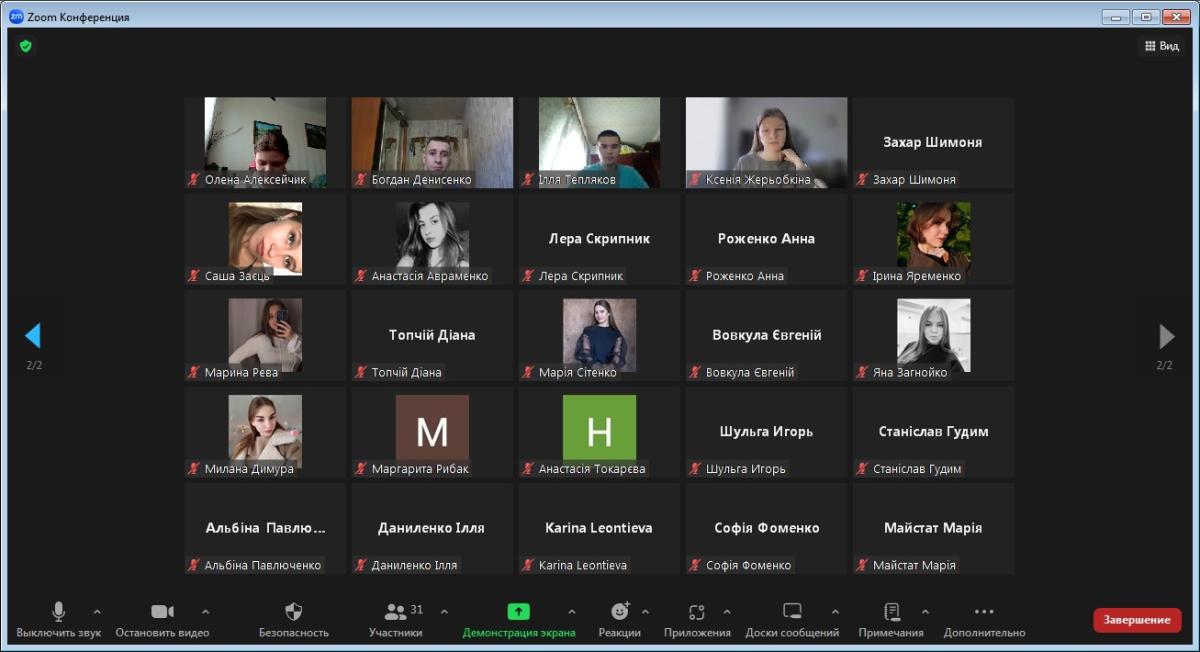The height and width of the screenshot is (652, 1200).
Task: Click the 2/2 page indicator under left arrow
Action: point(34,365)
